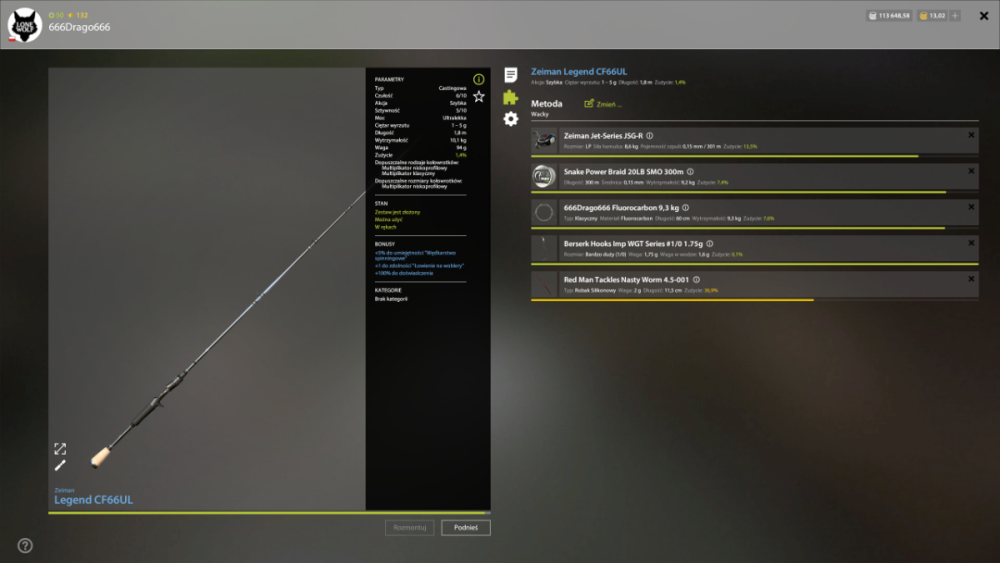Click the fishing rod 3D preview image
Screen dimensions: 1000x563
207,288
